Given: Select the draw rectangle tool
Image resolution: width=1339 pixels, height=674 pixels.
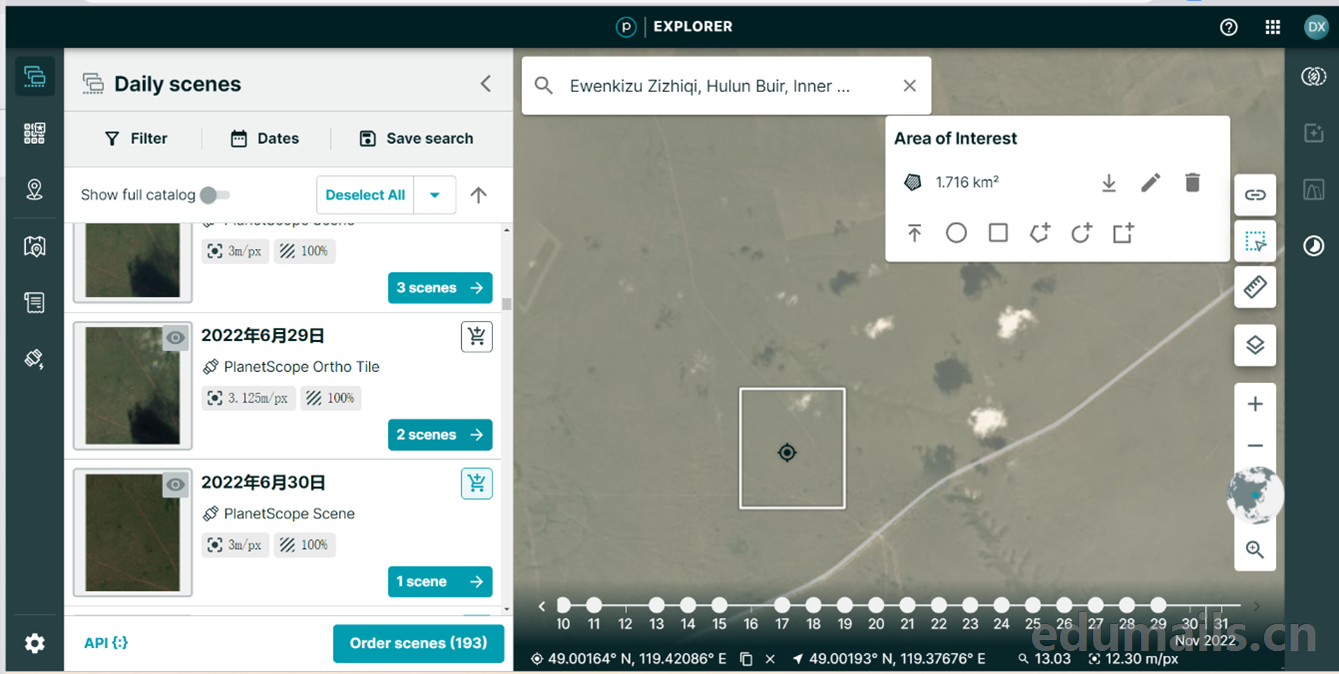Looking at the screenshot, I should (998, 233).
